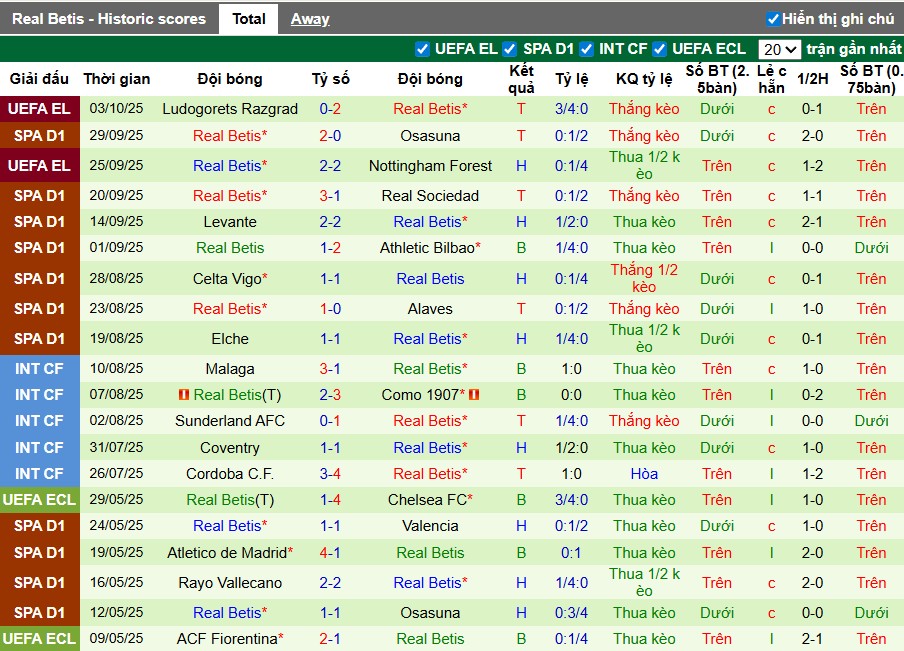Uncheck the SPA D1 filter checkbox
Viewport: 904px width, 651px height.
tap(510, 49)
